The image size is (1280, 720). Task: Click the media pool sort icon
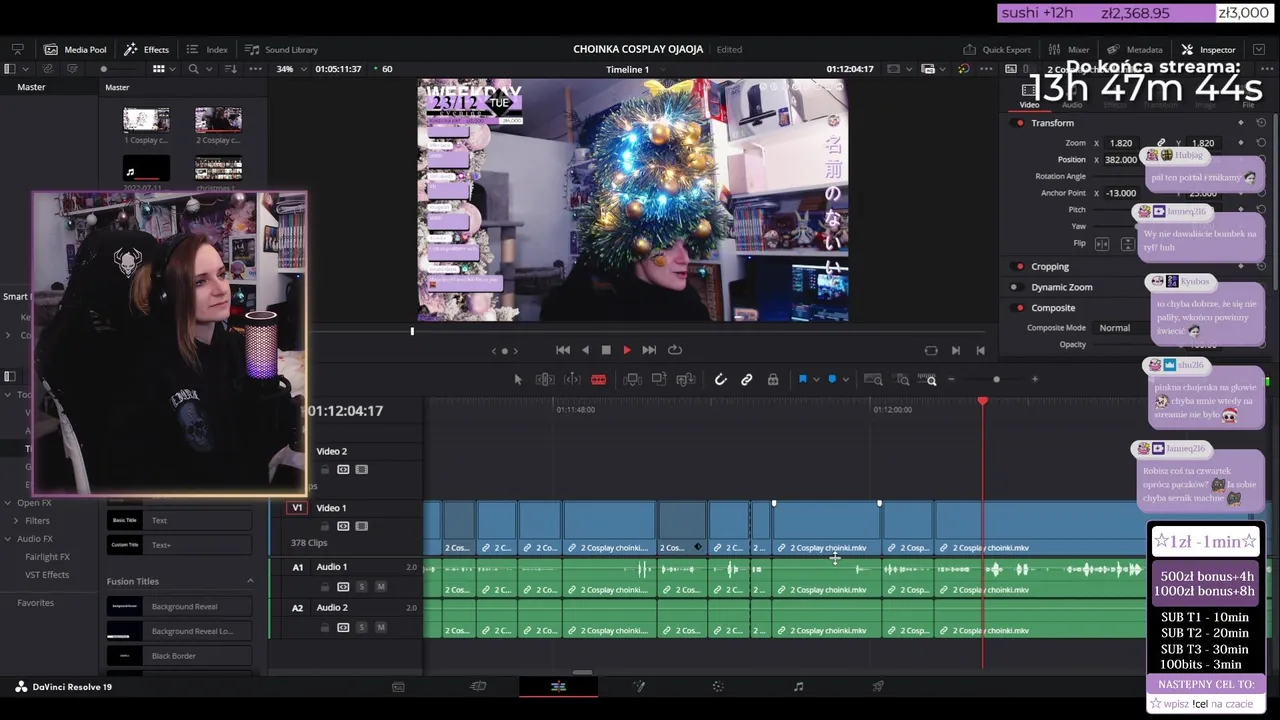coord(231,69)
